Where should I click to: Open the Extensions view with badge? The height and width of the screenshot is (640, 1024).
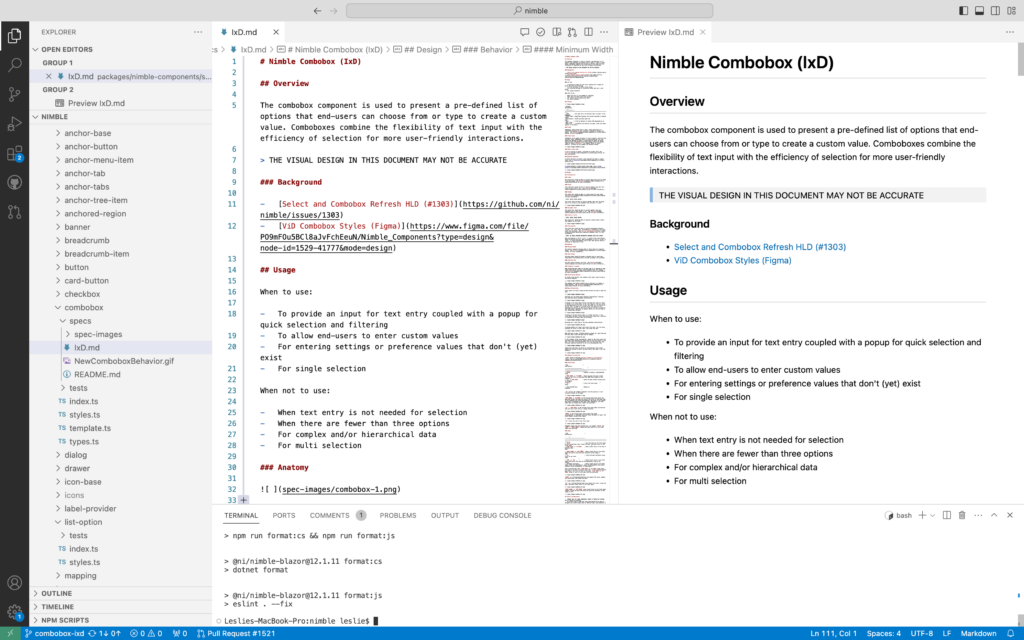[14, 153]
